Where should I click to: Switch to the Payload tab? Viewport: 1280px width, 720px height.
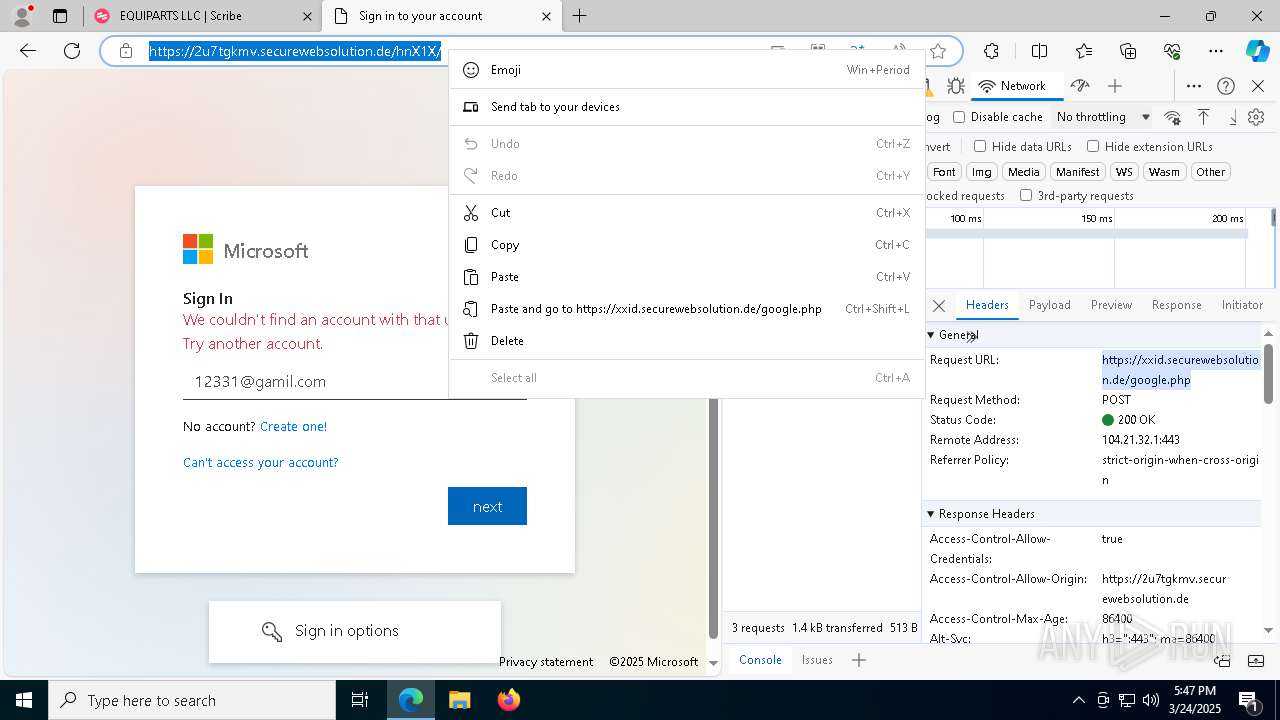point(1050,305)
